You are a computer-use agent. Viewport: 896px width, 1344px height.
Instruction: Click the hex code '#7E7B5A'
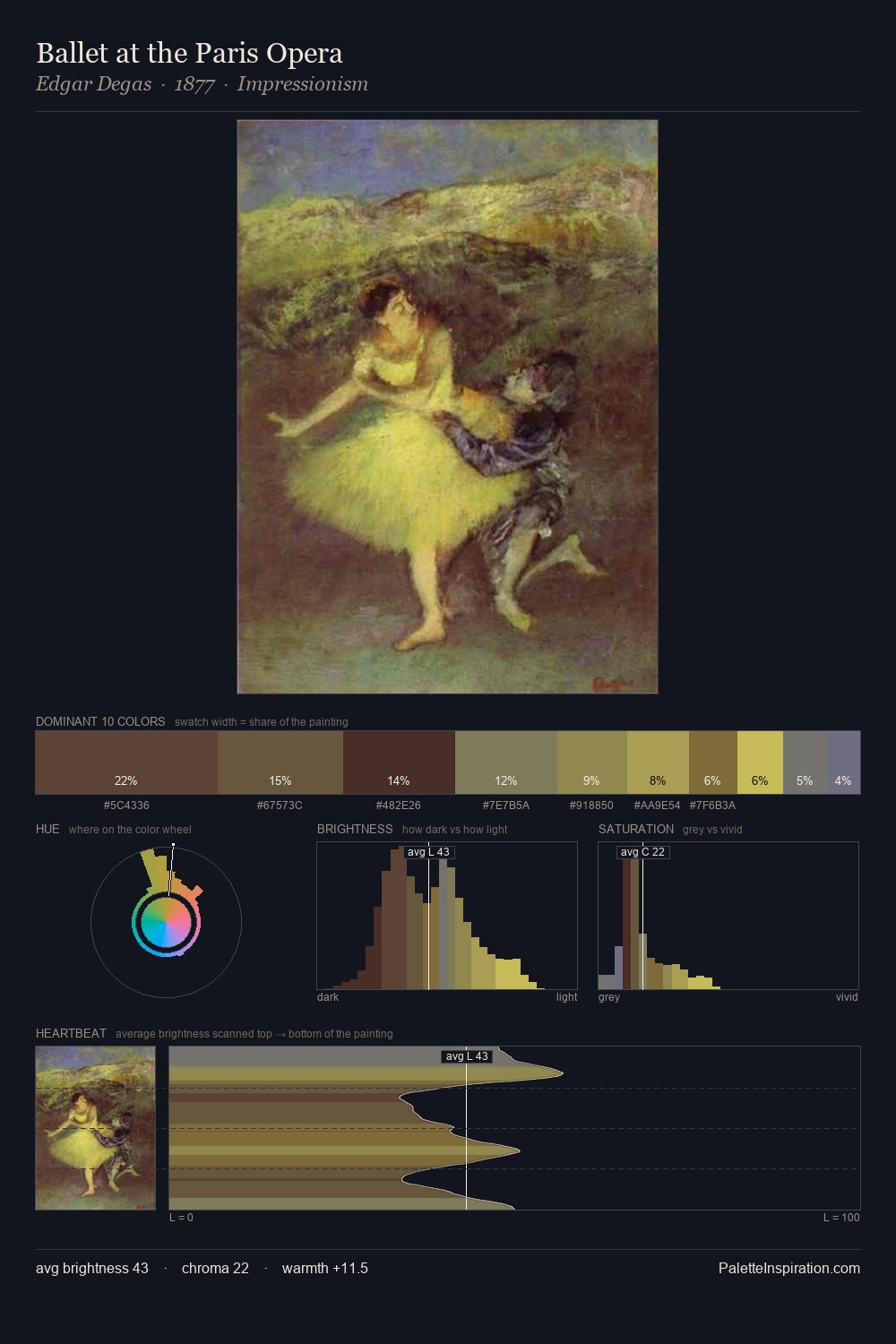point(506,806)
